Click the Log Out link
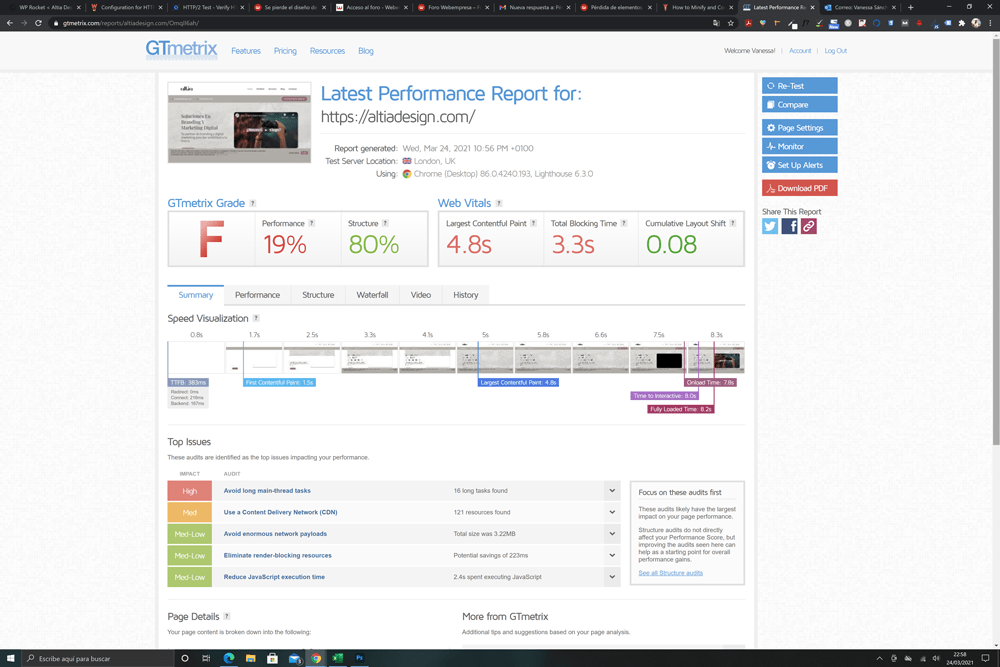Viewport: 1000px width, 667px height. click(x=835, y=51)
